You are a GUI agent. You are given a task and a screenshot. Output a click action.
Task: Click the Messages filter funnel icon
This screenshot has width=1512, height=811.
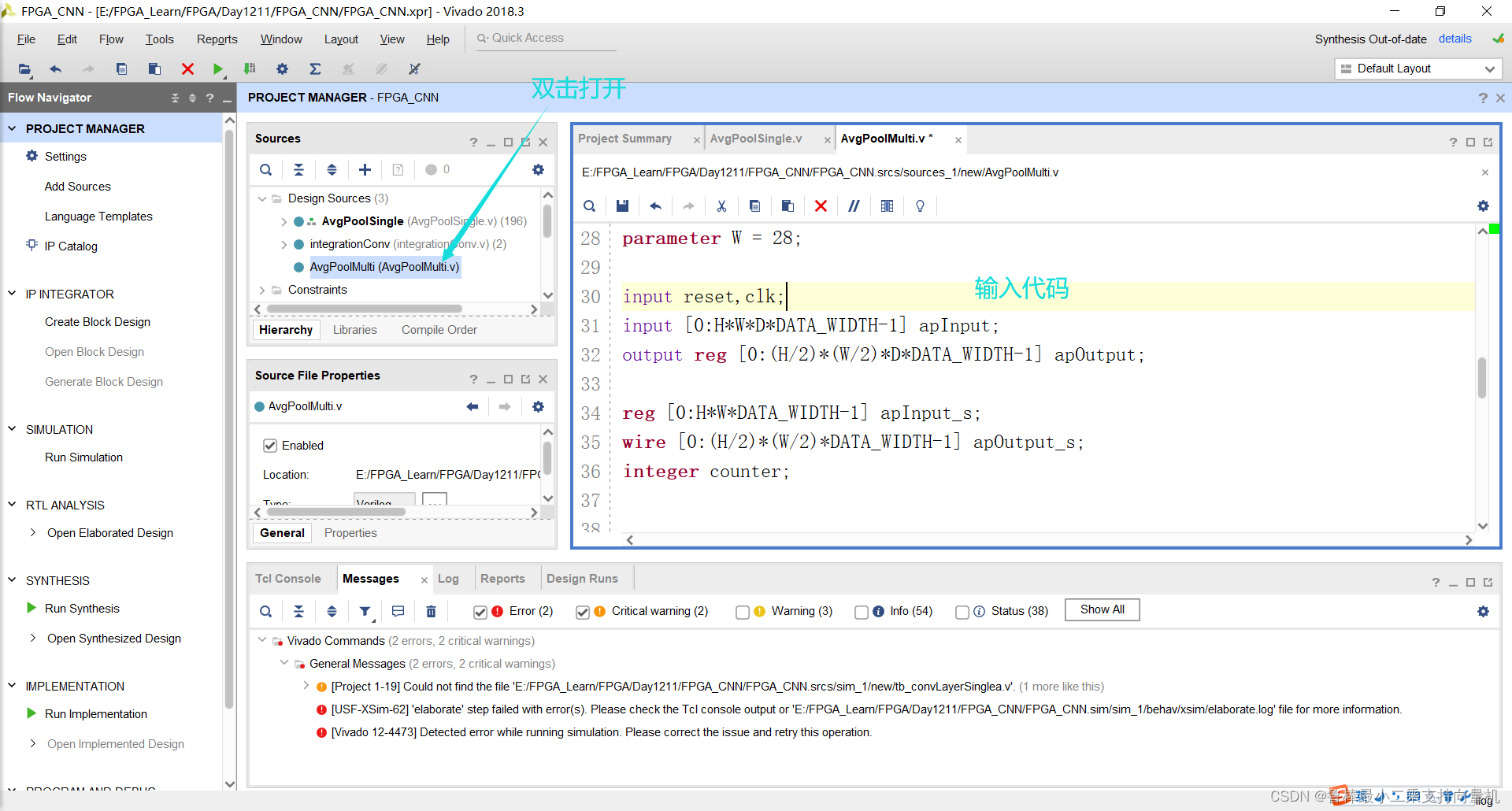[x=365, y=611]
